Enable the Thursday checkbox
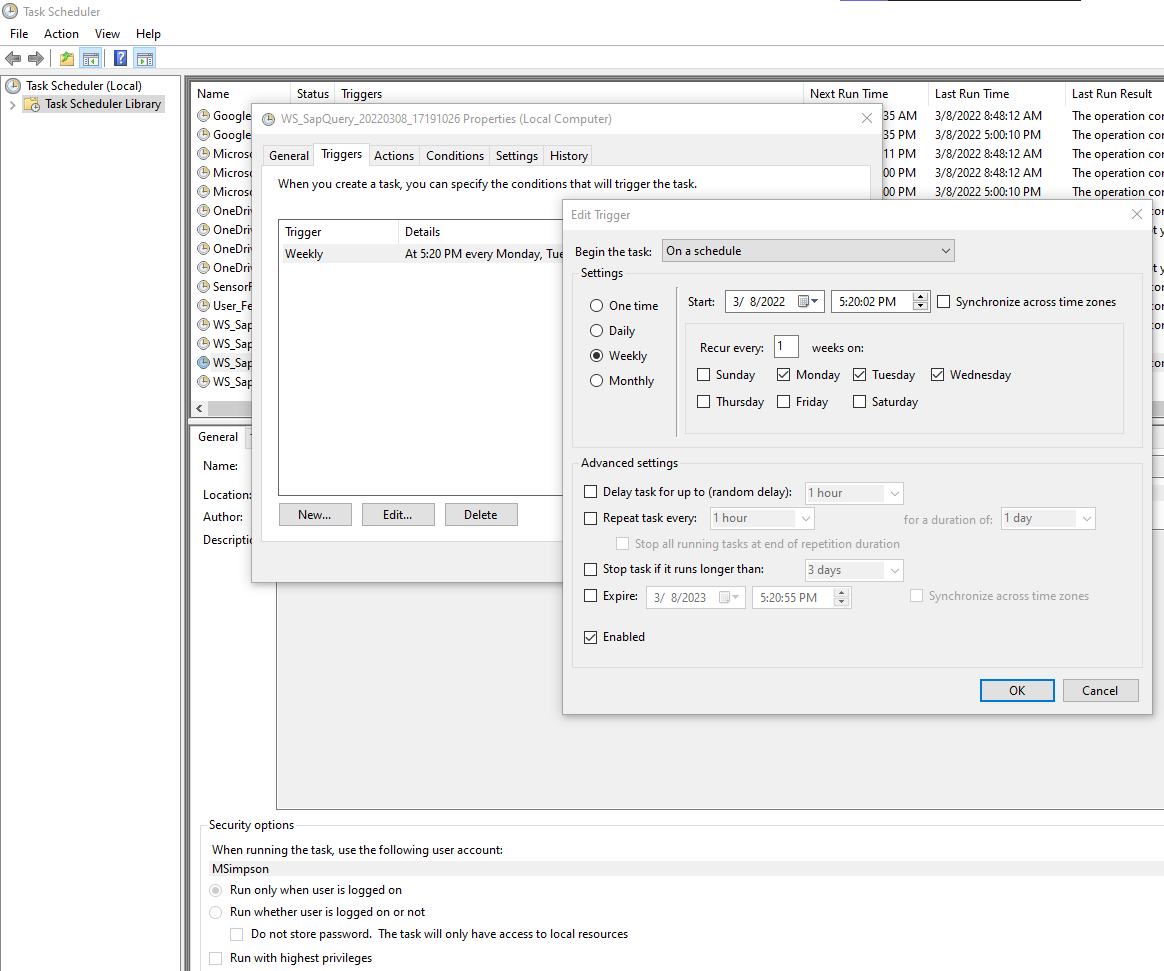This screenshot has width=1164, height=971. 704,401
